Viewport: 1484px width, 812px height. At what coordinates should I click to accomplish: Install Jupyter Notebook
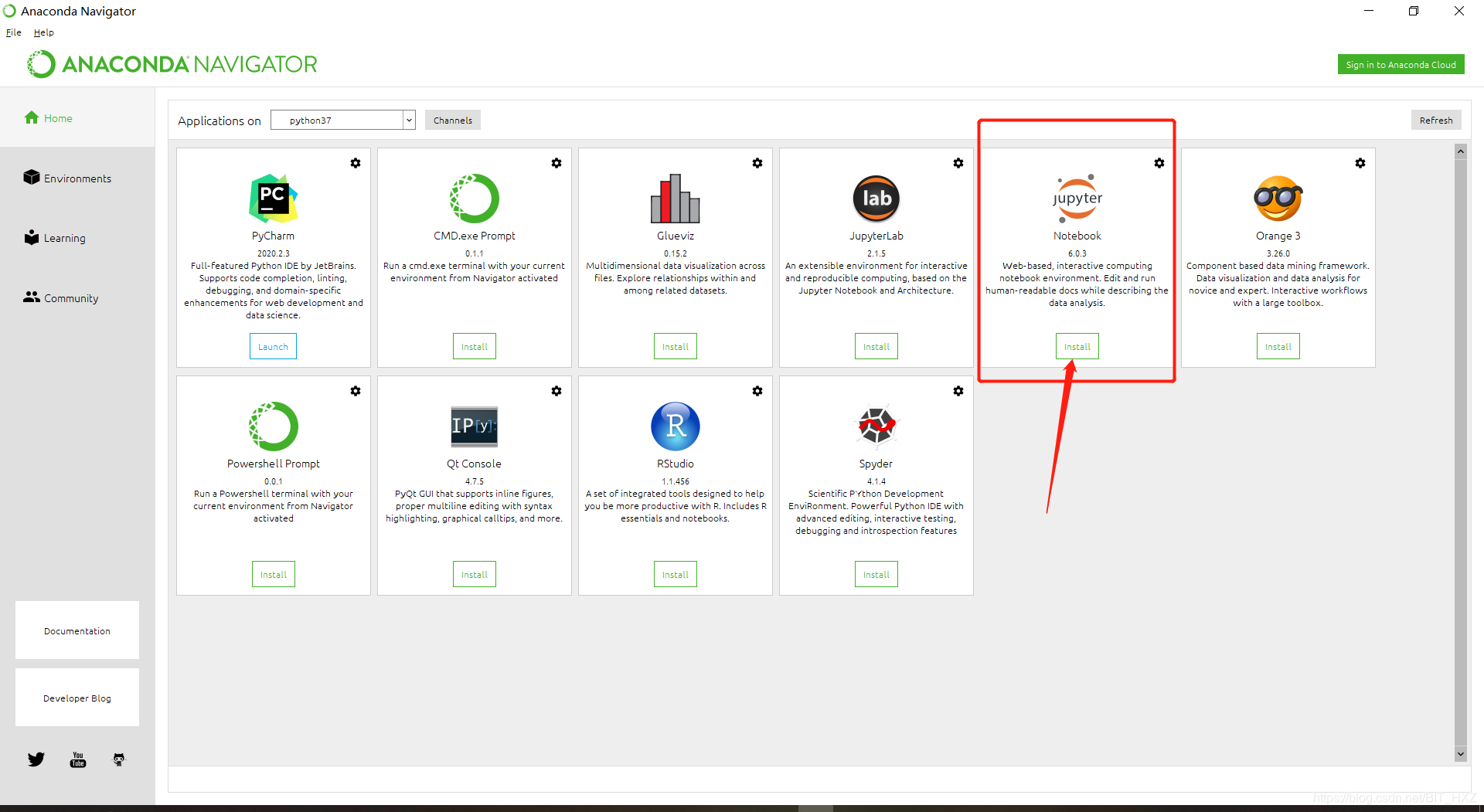1077,347
